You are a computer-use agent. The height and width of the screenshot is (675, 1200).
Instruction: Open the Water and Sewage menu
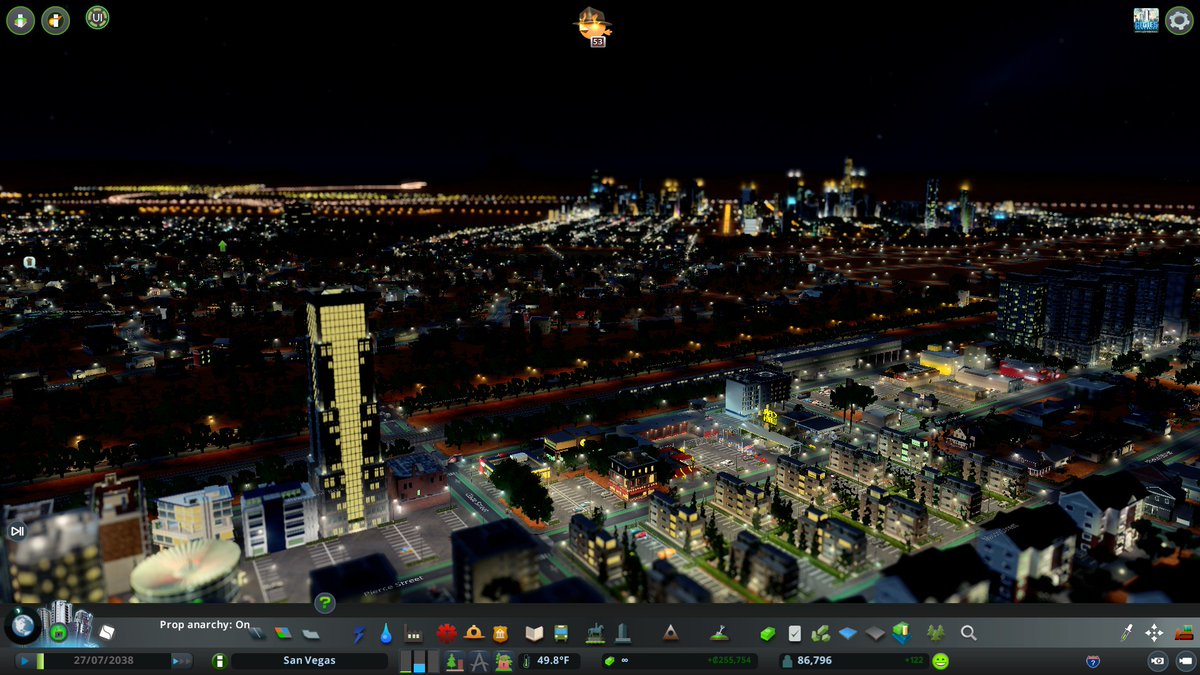tap(386, 633)
